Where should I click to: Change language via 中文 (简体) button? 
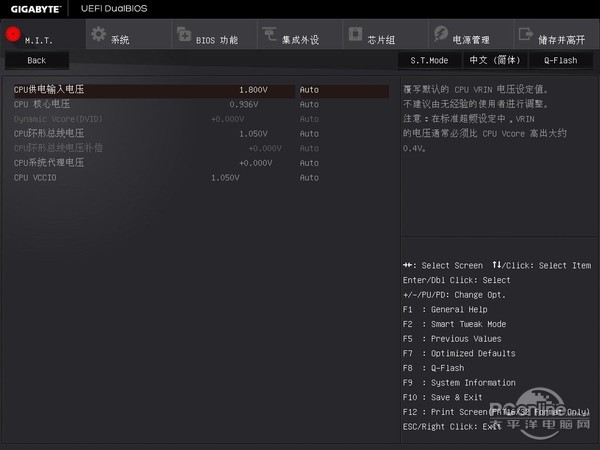click(x=495, y=60)
